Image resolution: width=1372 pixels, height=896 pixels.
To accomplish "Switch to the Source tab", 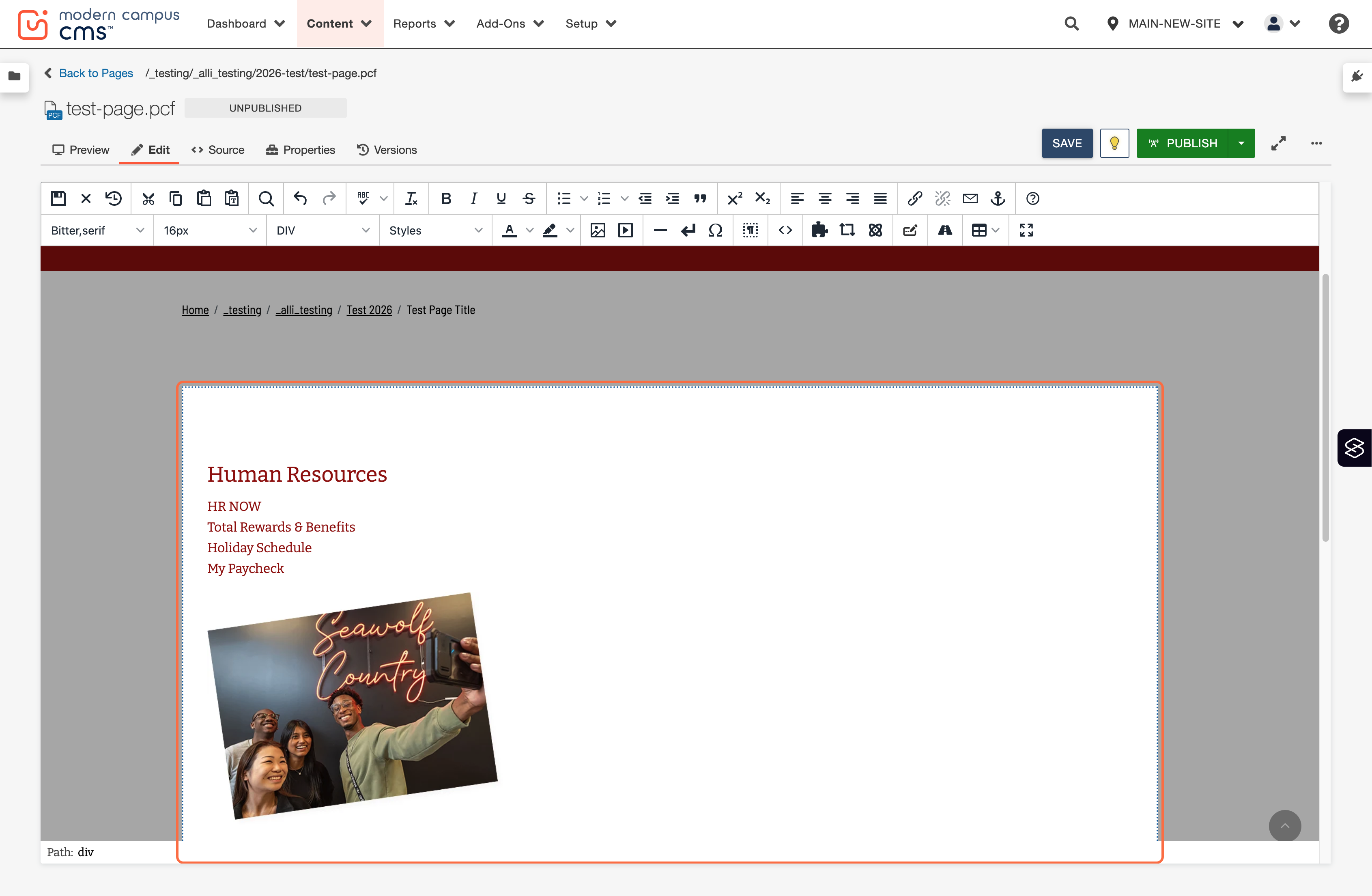I will pyautogui.click(x=218, y=150).
